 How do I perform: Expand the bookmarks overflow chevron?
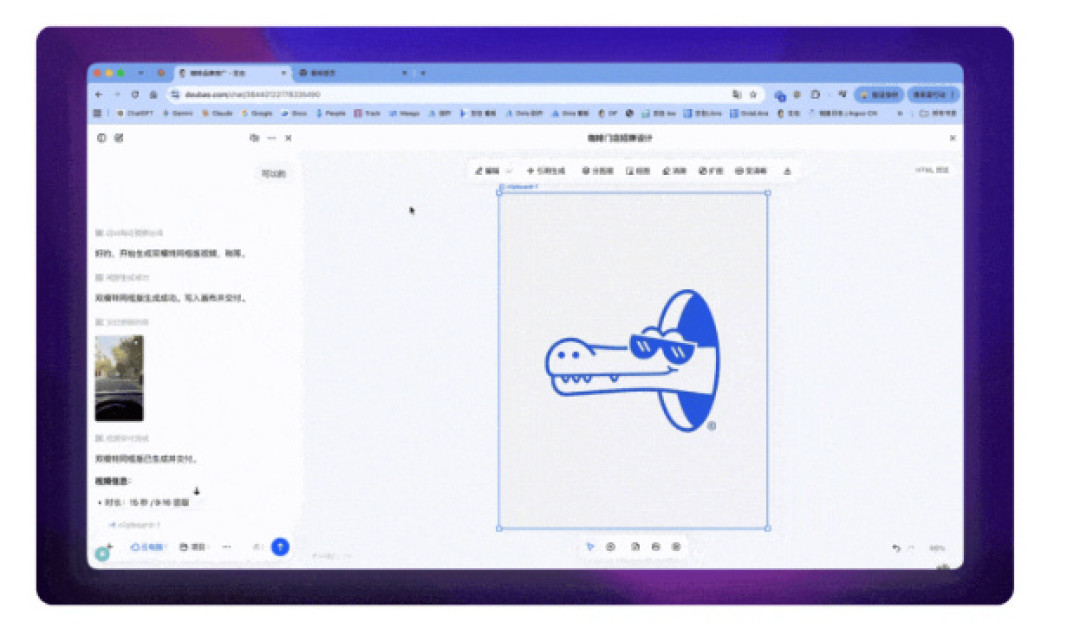[900, 113]
